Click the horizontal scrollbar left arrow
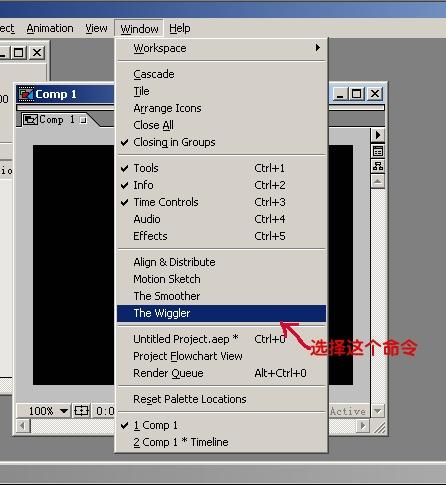446x485 pixels. point(23,426)
